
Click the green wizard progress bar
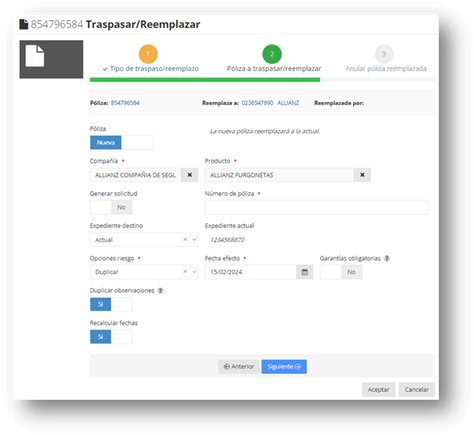click(x=205, y=80)
